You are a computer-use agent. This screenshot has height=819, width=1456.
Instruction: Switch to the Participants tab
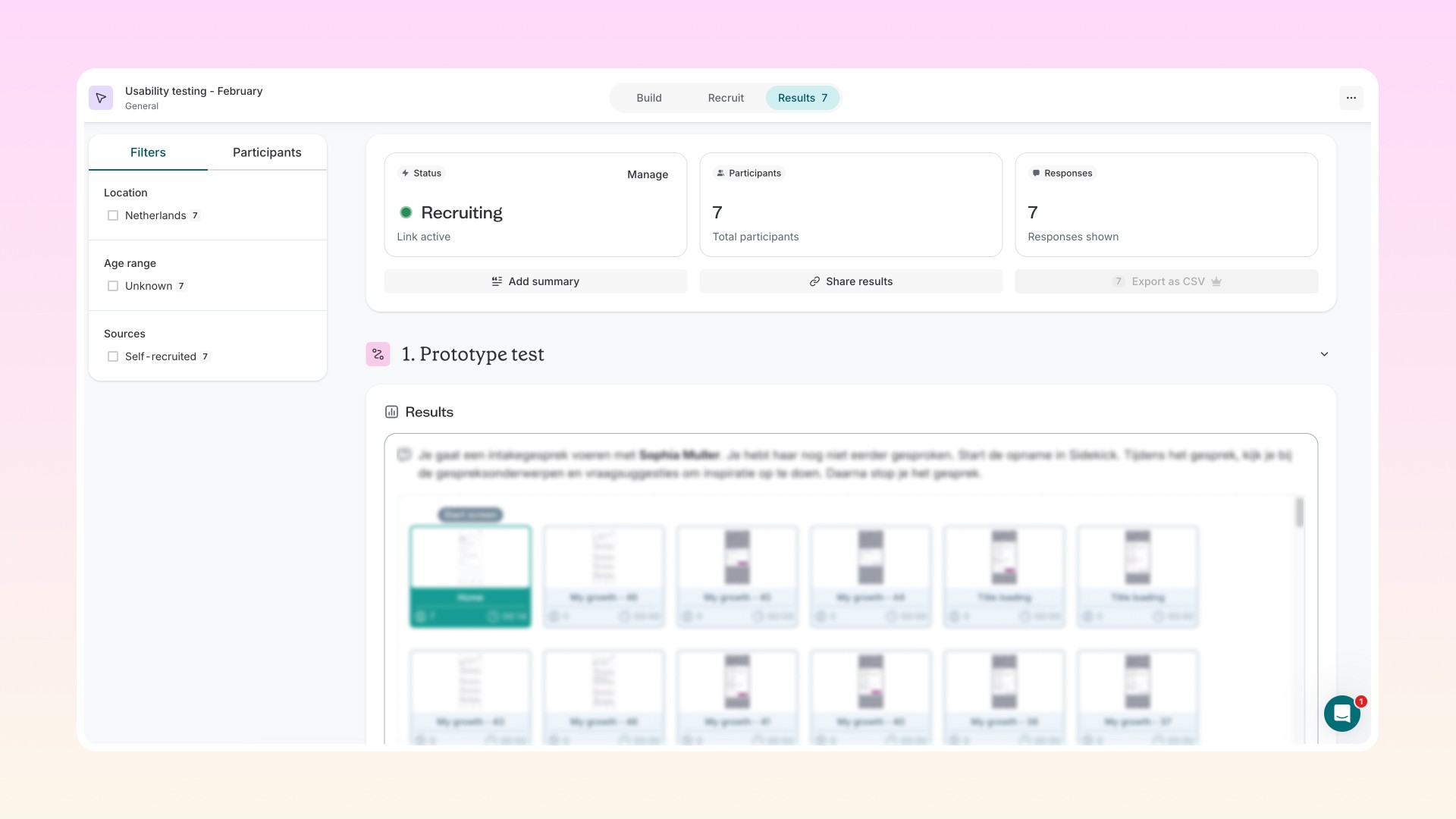coord(267,152)
